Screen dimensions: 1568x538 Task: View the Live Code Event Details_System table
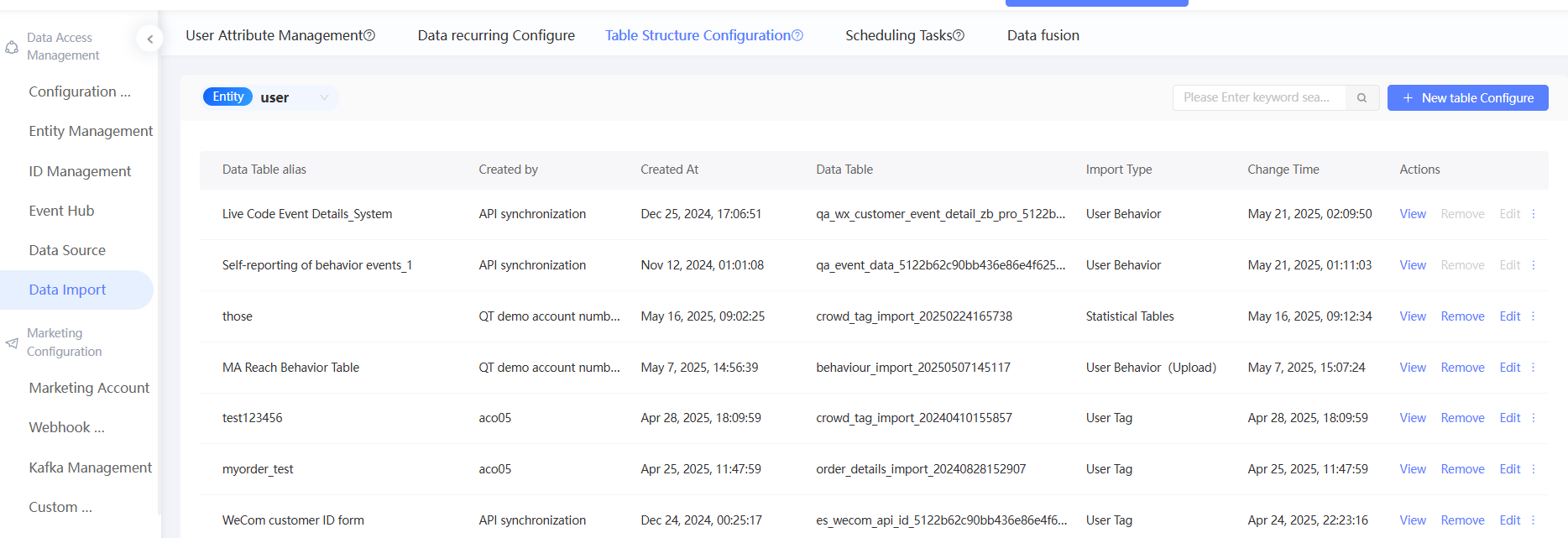[x=1412, y=214]
